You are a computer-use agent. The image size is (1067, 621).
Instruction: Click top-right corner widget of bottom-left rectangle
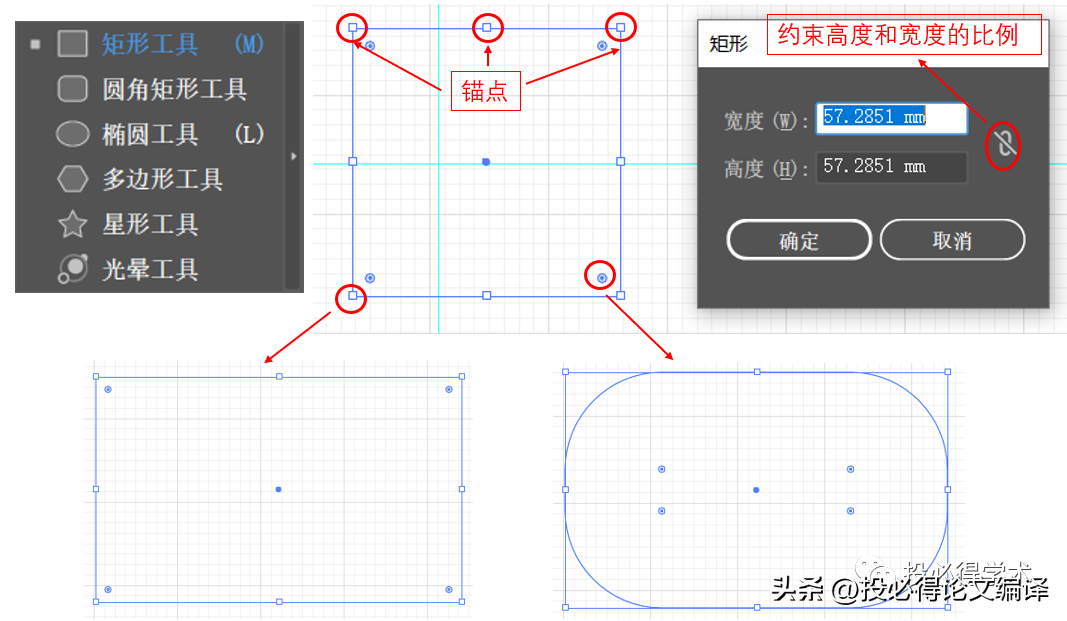tap(449, 390)
